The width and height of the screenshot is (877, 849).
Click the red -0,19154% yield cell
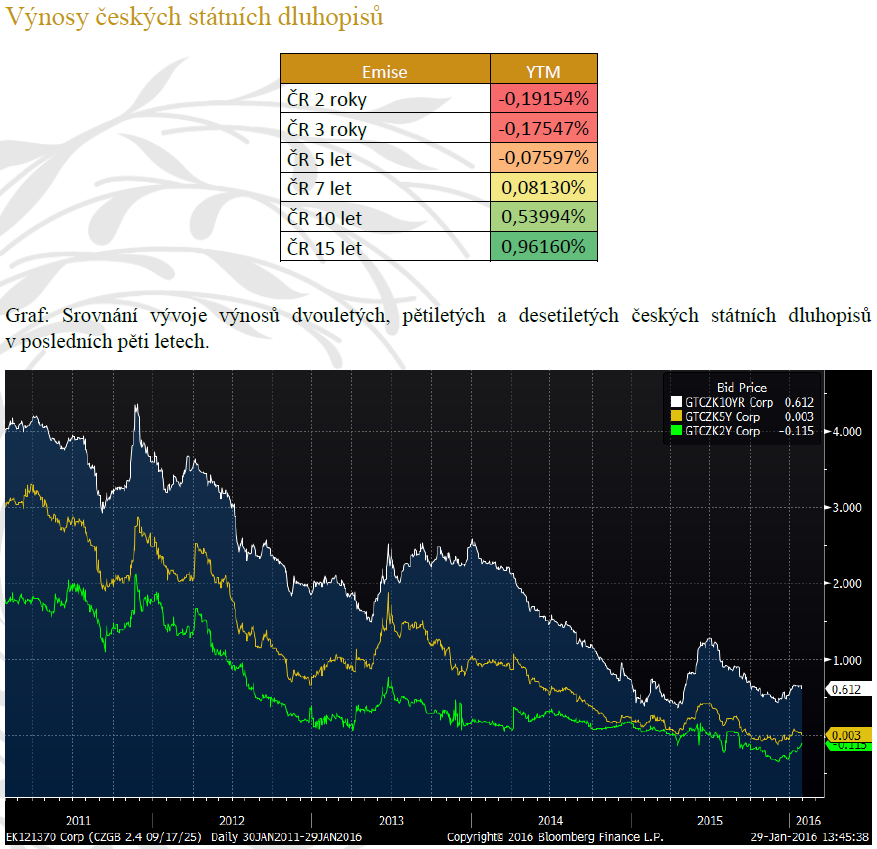[543, 99]
